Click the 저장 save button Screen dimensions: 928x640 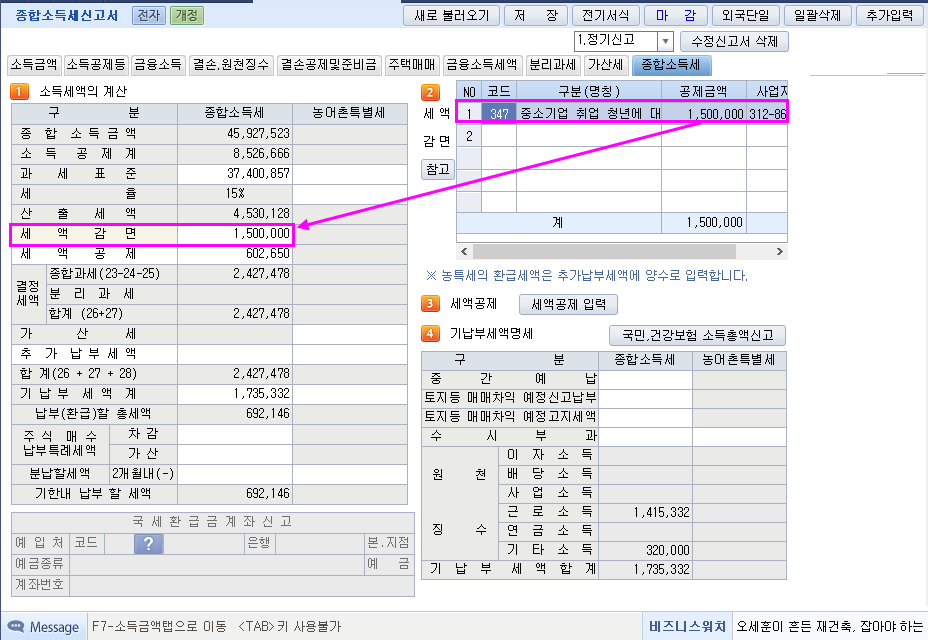coord(536,15)
